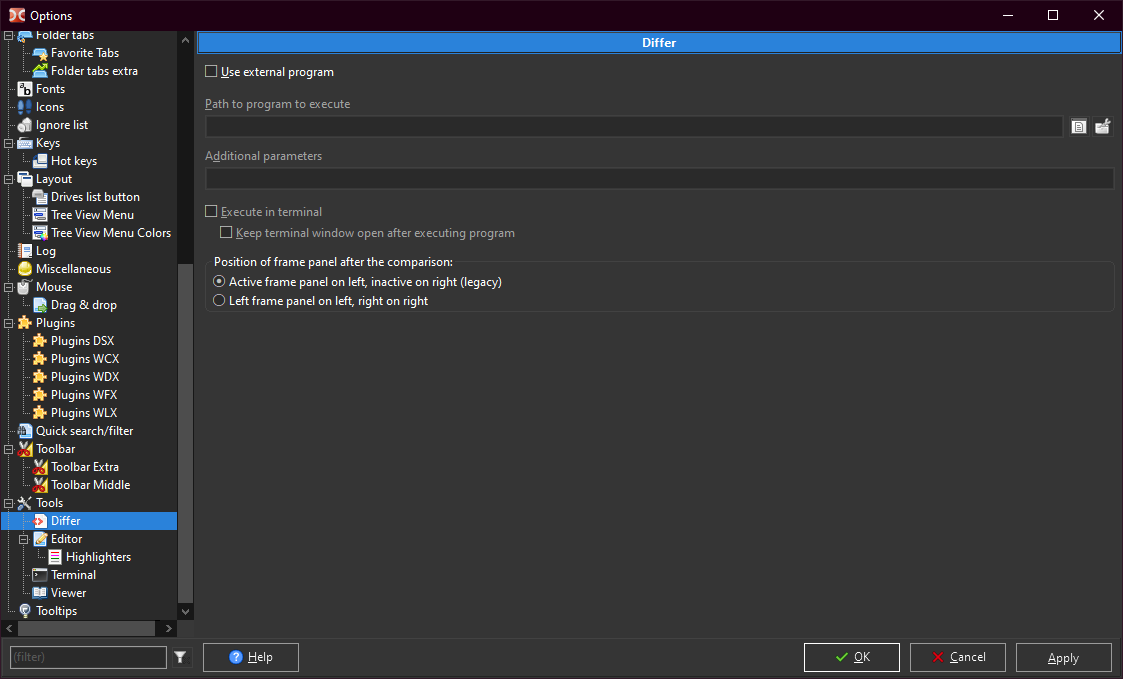Select Quick search/filter in options tree

84,431
